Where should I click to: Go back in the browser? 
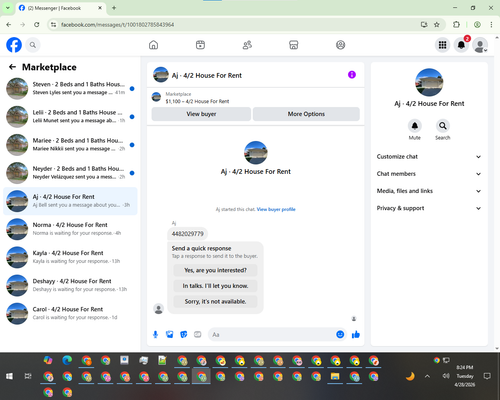(x=9, y=25)
